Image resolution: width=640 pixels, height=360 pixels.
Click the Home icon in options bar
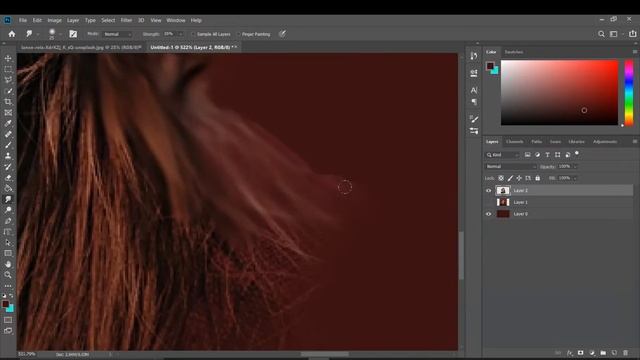pos(12,34)
